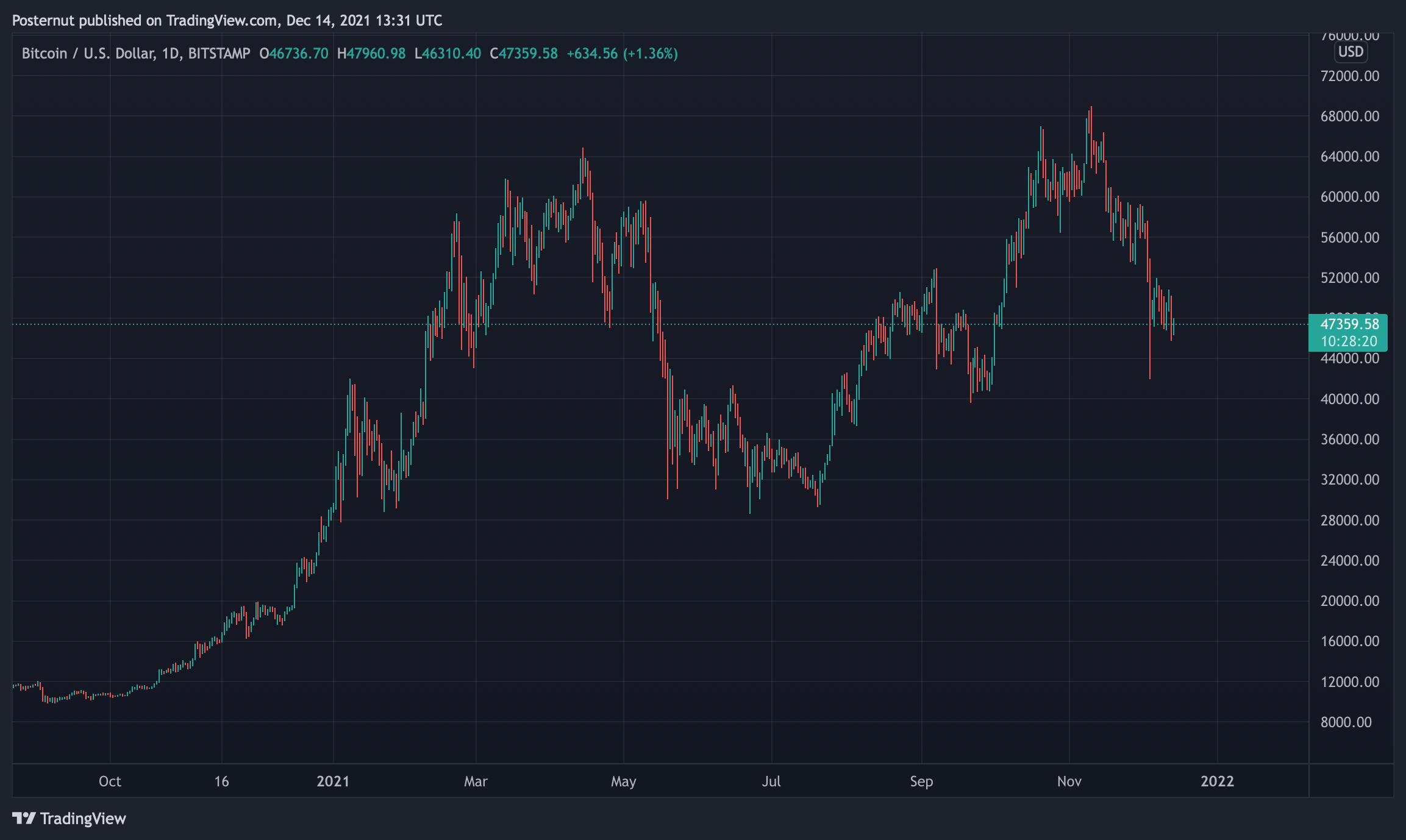Click the TradingView wordmark text

coord(83,818)
